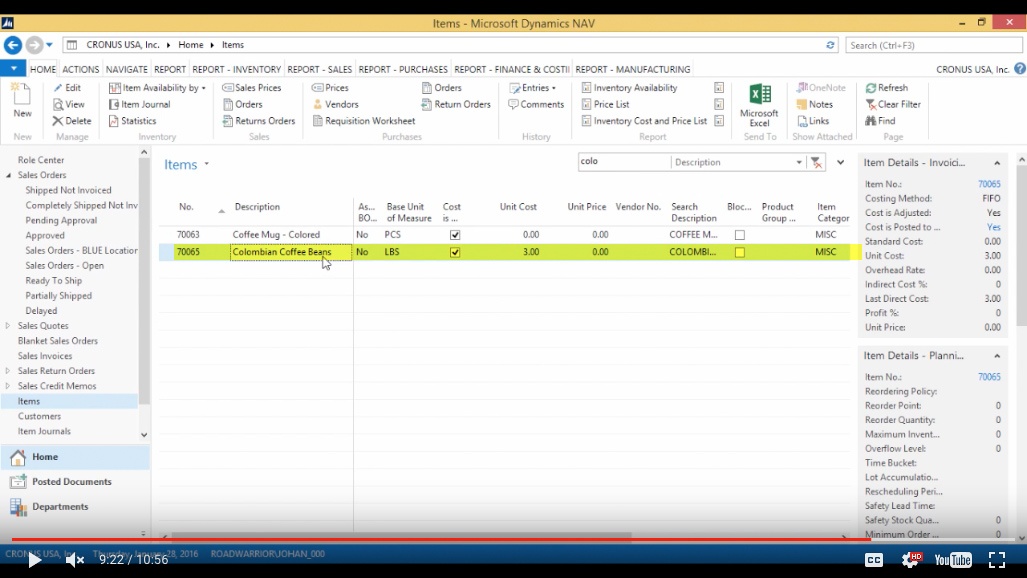Click the navigation pane vertical scrollbar
The image size is (1027, 578).
(143, 279)
